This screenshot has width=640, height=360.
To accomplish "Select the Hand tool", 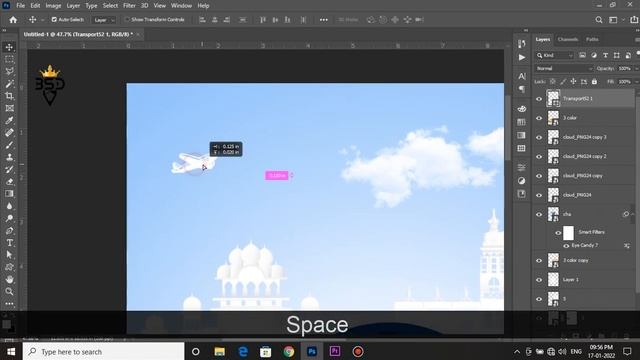I will pyautogui.click(x=9, y=279).
